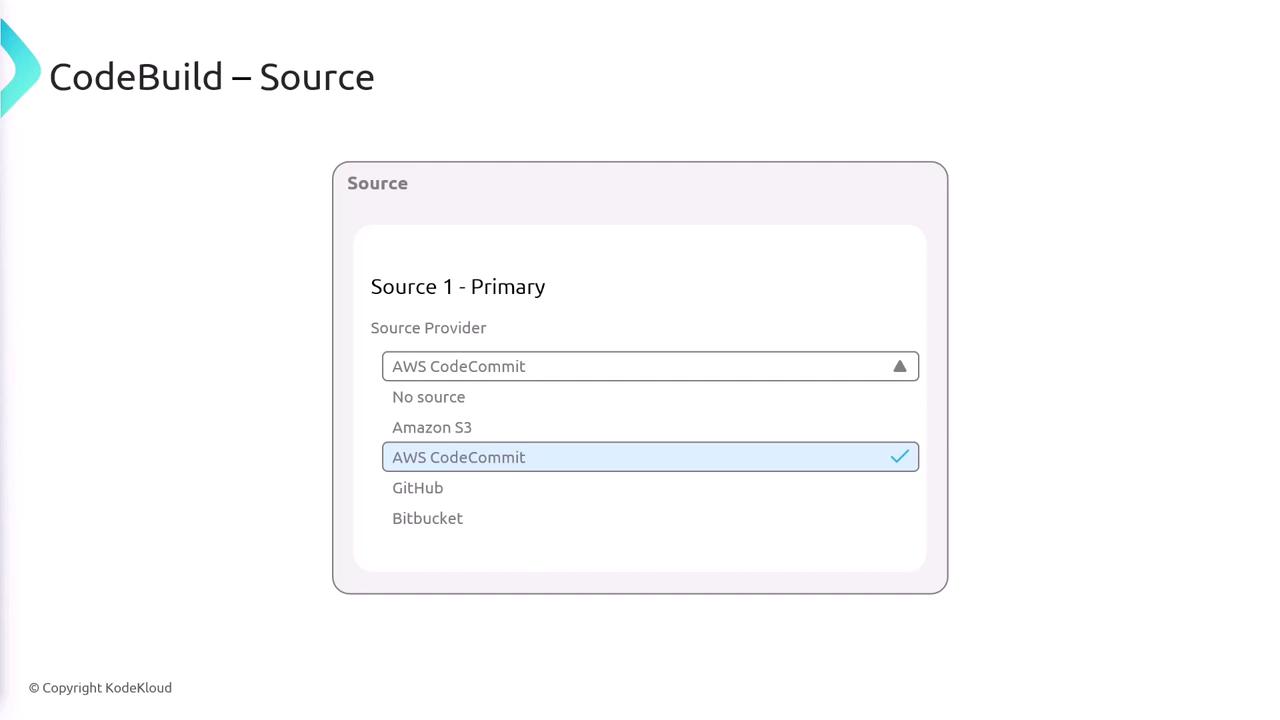
Task: Click the Source Provider field label
Action: tap(428, 328)
